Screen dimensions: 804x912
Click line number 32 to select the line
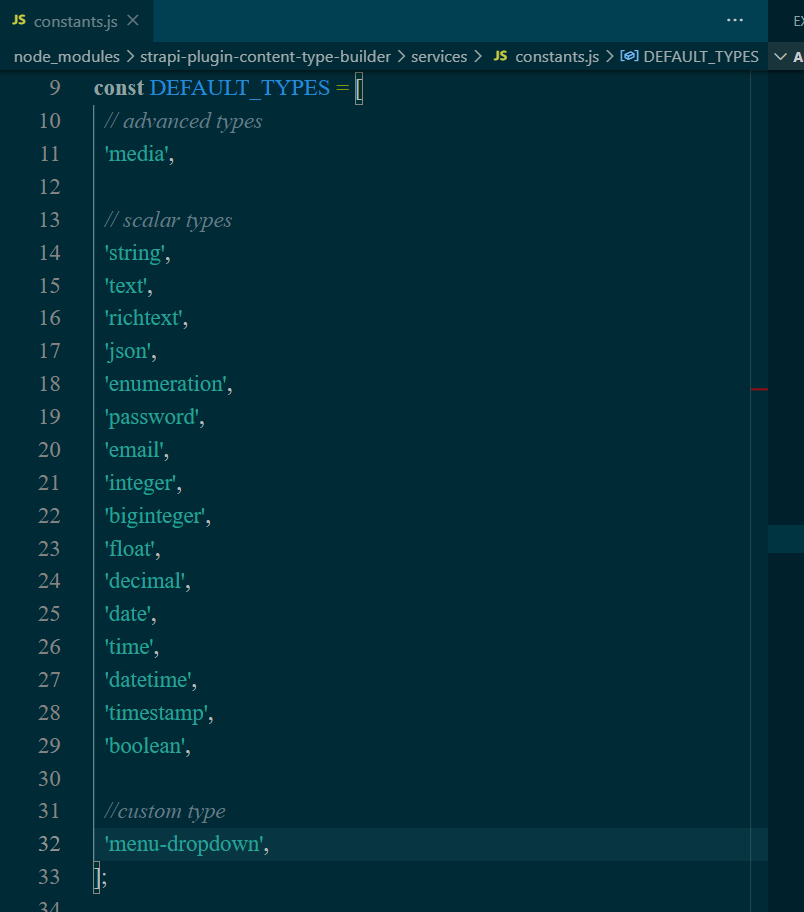49,844
